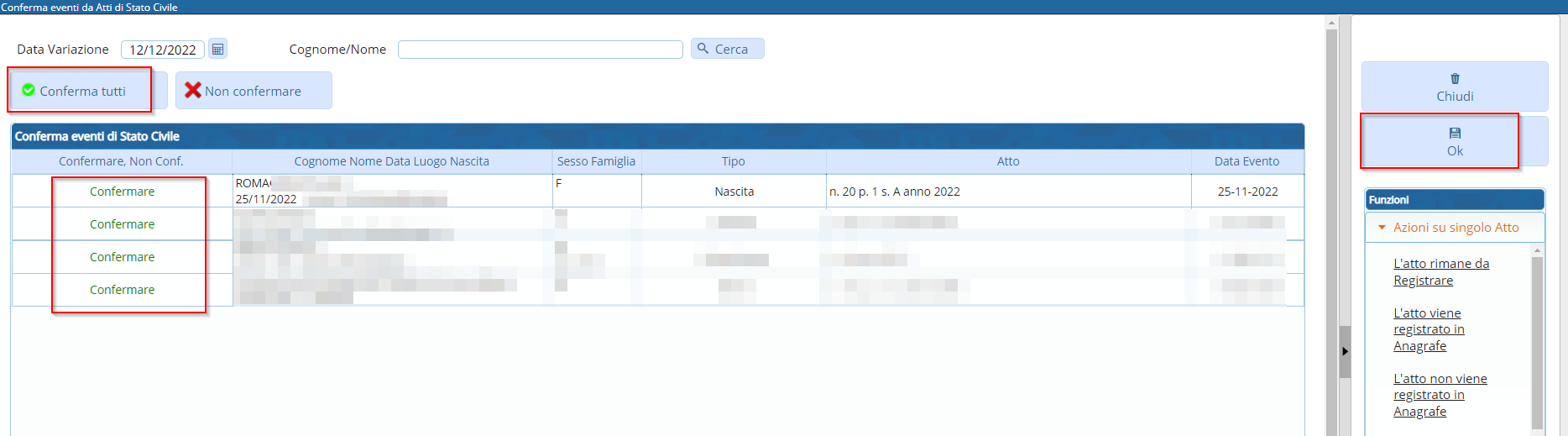Toggle Confermare on the Nascita row
Screen dimensions: 1568x436
click(x=123, y=192)
